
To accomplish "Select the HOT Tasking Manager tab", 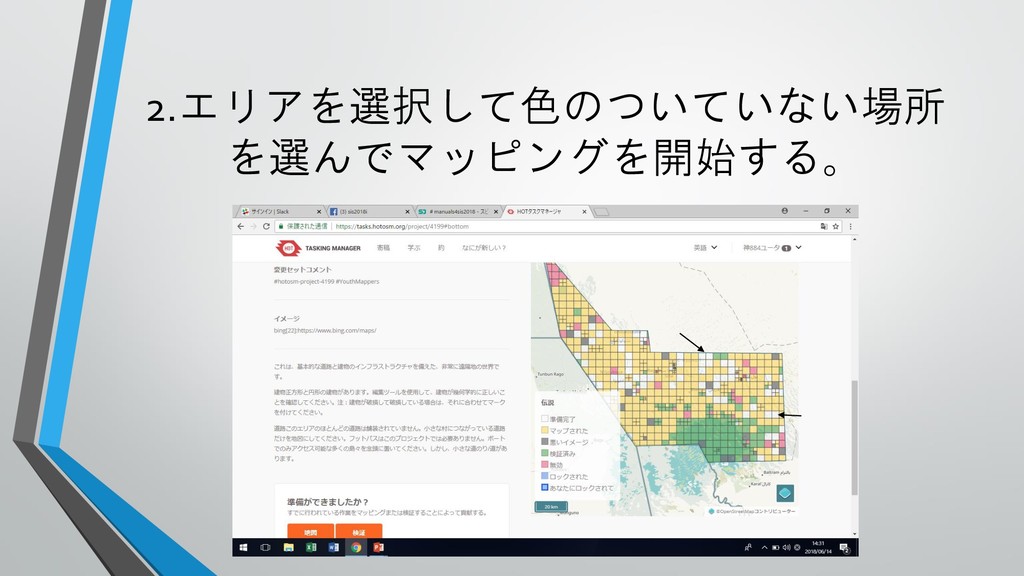I will (x=545, y=212).
